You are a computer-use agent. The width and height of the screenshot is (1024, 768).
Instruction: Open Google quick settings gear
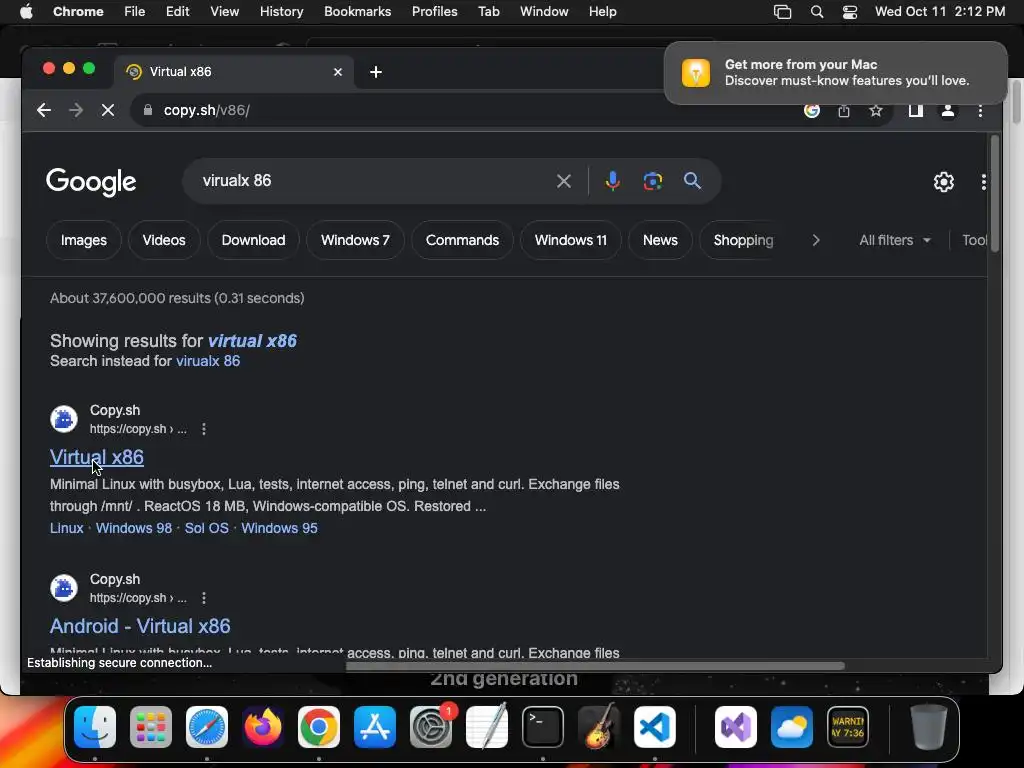click(944, 182)
